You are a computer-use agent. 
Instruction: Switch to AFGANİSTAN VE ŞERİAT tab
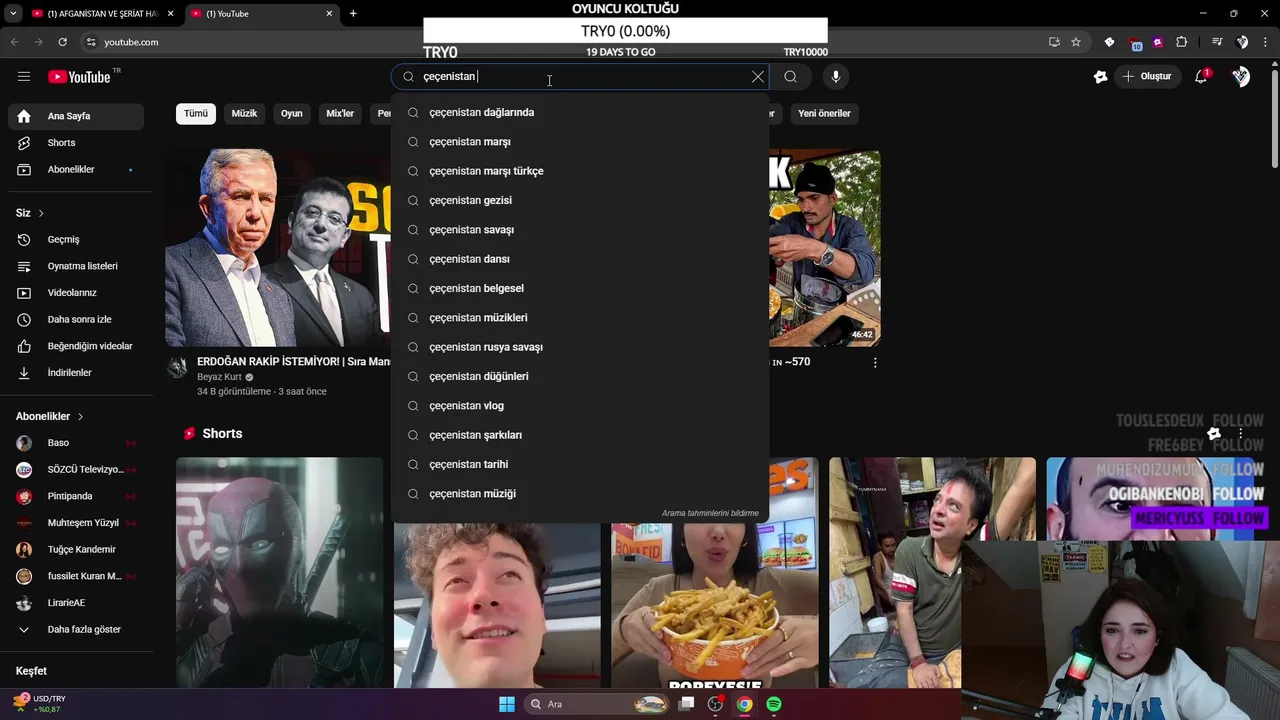pyautogui.click(x=102, y=14)
